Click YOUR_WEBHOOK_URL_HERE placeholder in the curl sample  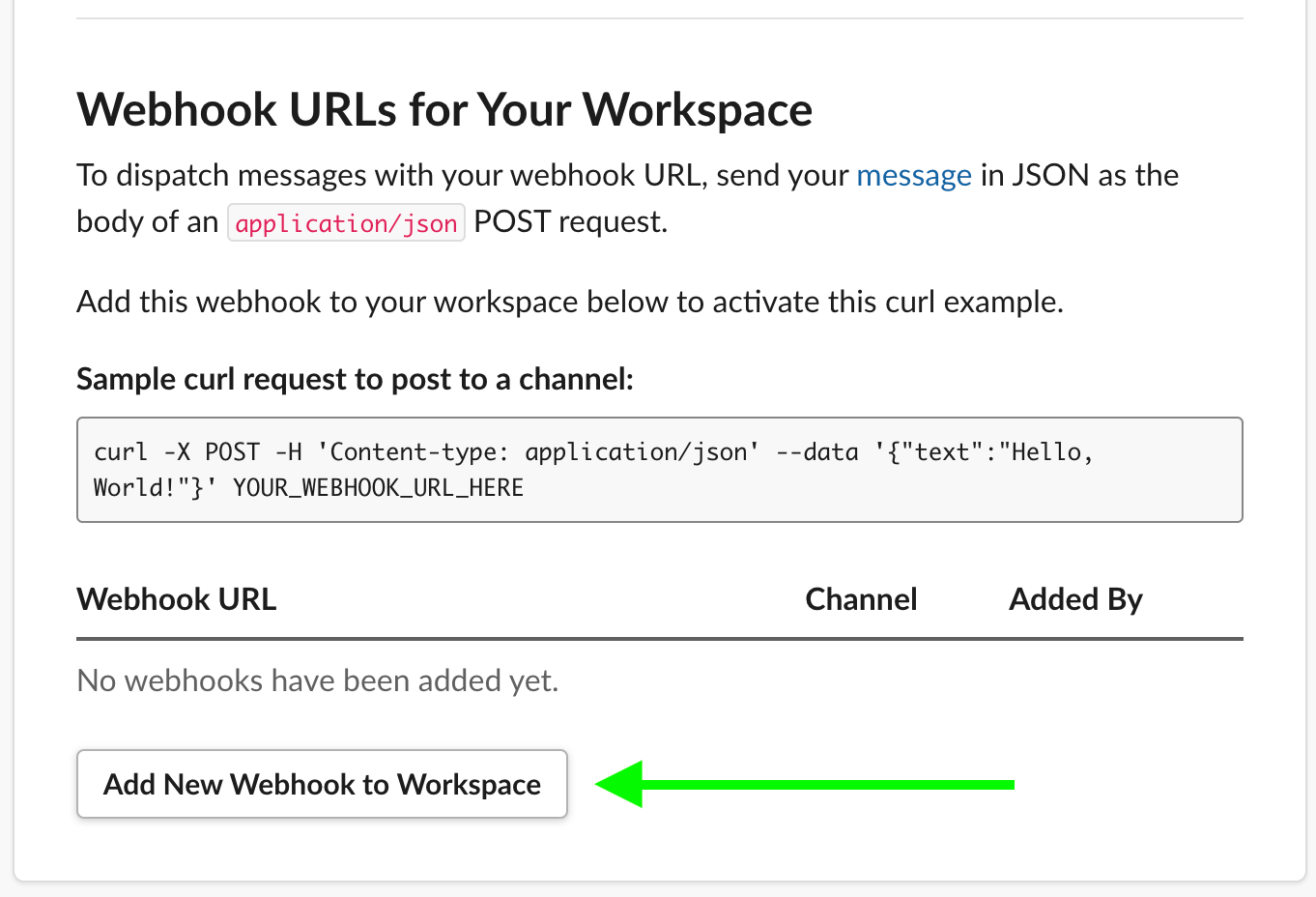click(x=378, y=487)
